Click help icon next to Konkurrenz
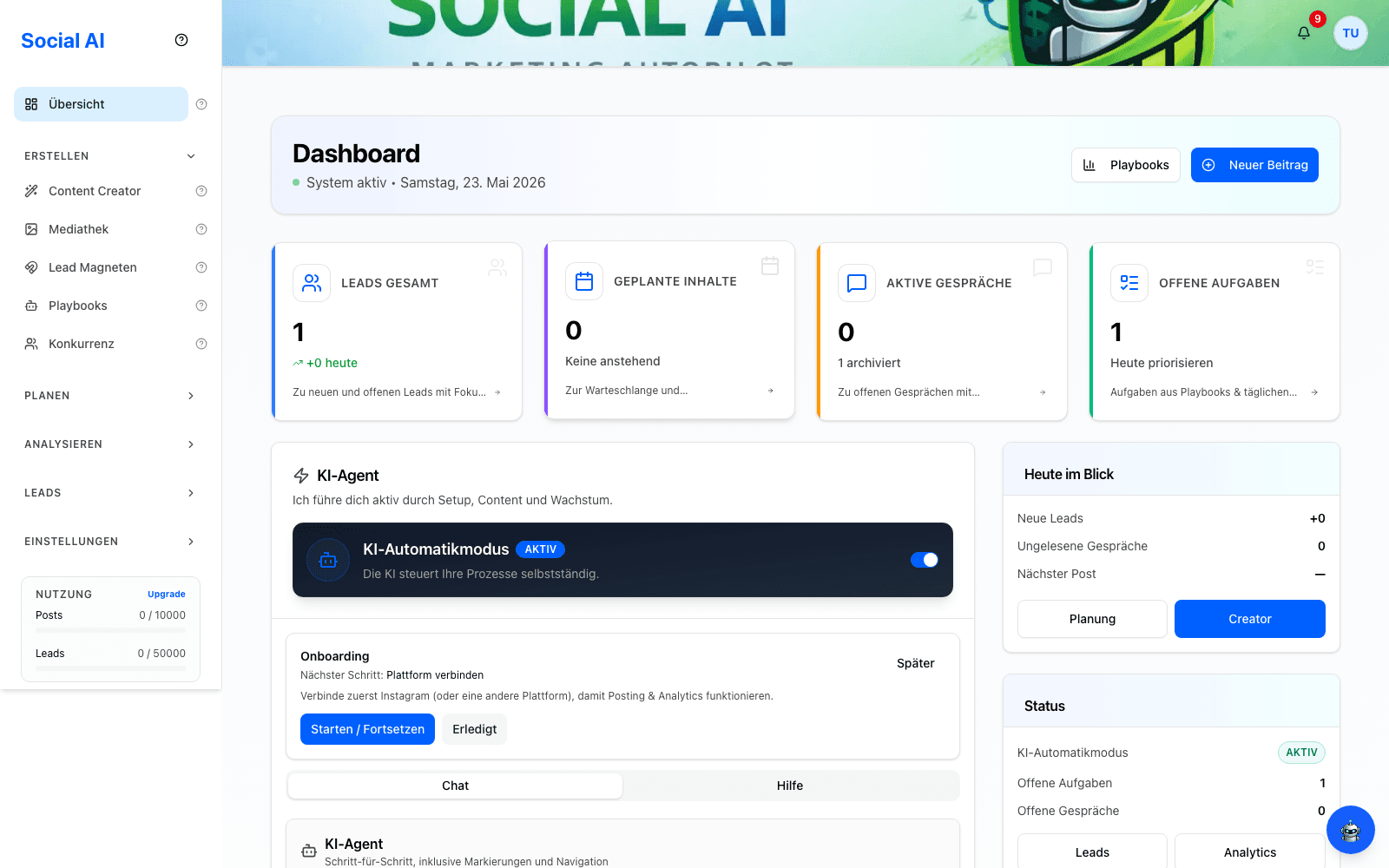Screen dimensions: 1389x868 pyautogui.click(x=201, y=344)
